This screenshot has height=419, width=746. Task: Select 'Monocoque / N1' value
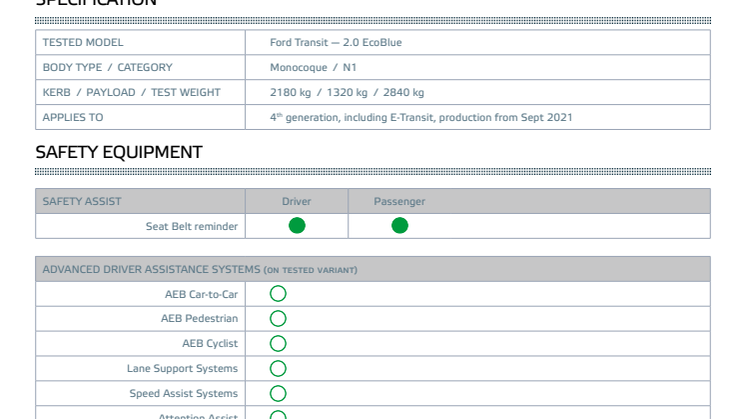tap(313, 68)
